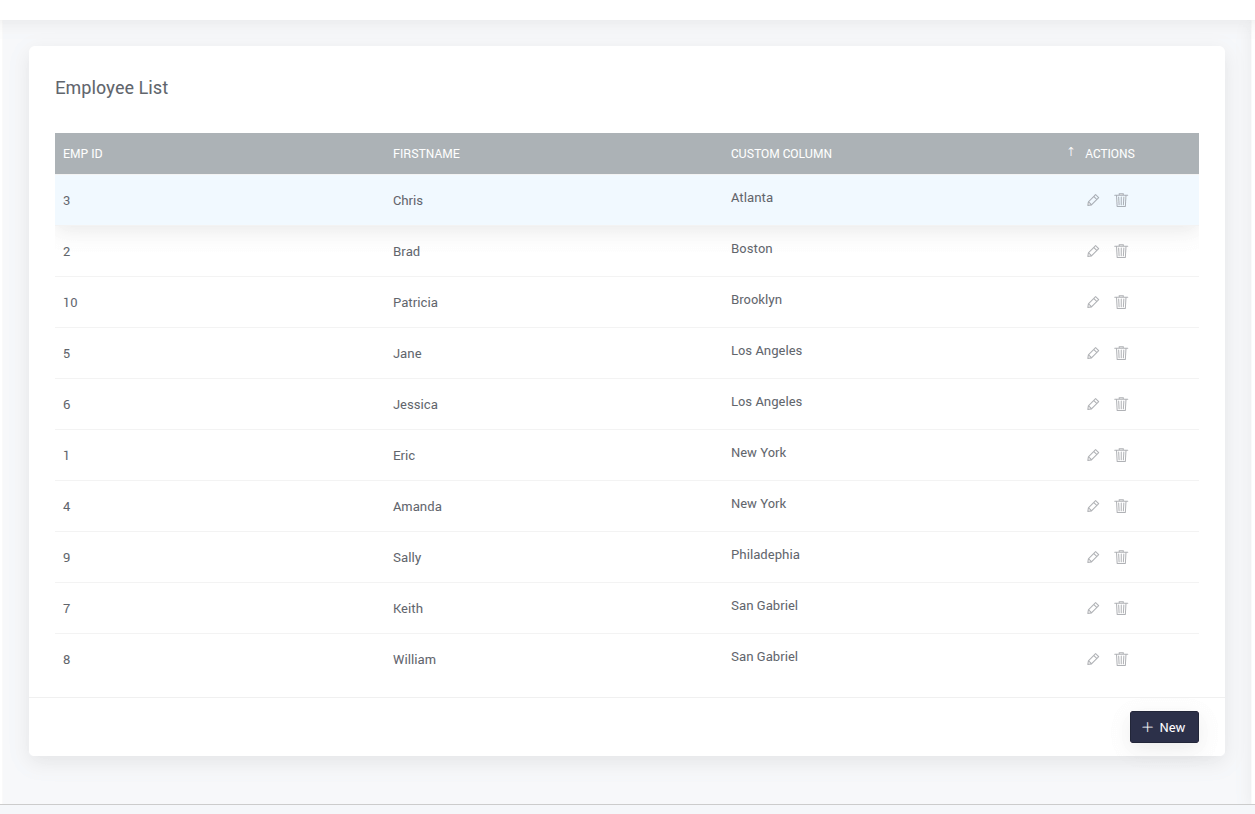Edit Eric's employee entry
Viewport: 1255px width, 814px height.
click(x=1093, y=455)
